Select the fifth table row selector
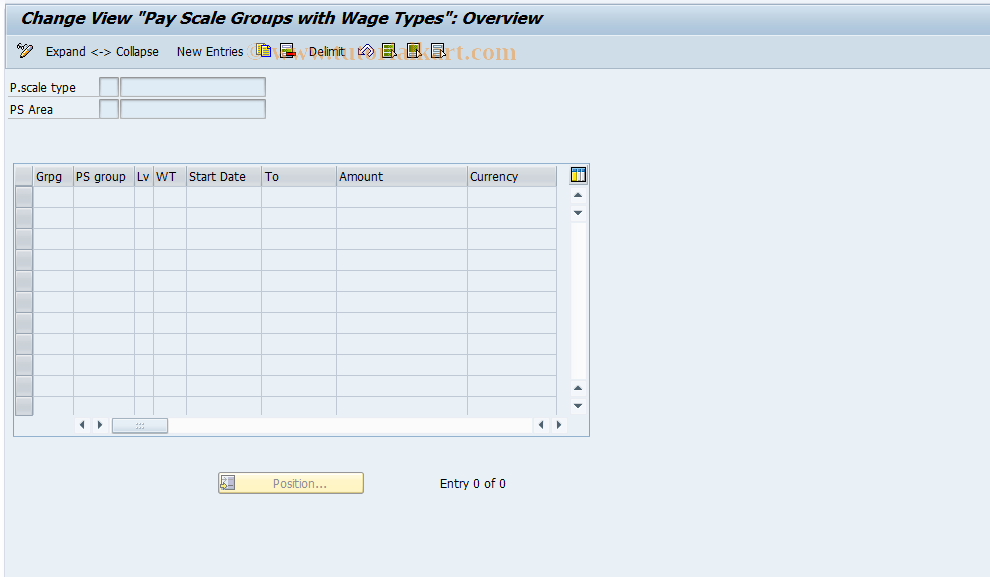The width and height of the screenshot is (990, 577). tap(24, 281)
